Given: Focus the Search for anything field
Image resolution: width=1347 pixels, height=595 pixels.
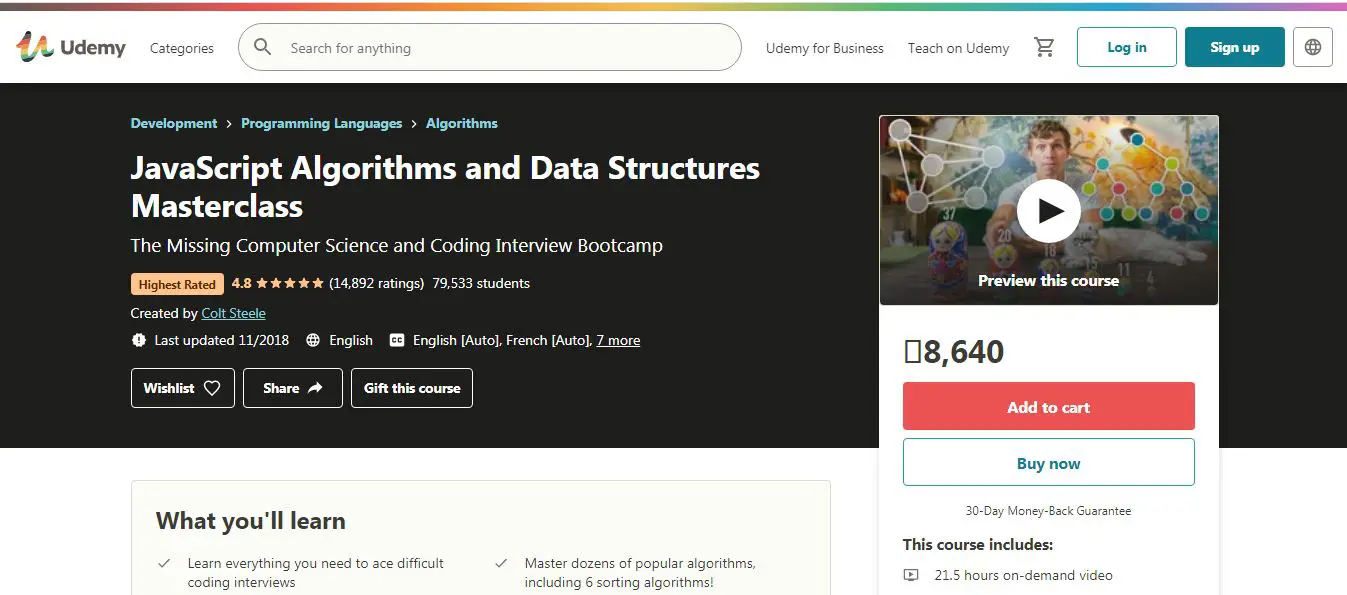Looking at the screenshot, I should [500, 48].
